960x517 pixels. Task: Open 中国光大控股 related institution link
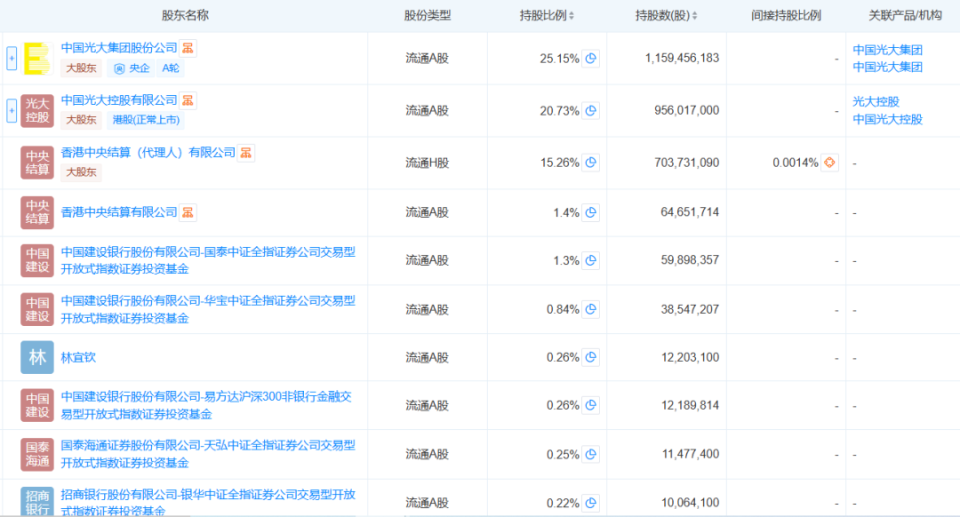(888, 119)
